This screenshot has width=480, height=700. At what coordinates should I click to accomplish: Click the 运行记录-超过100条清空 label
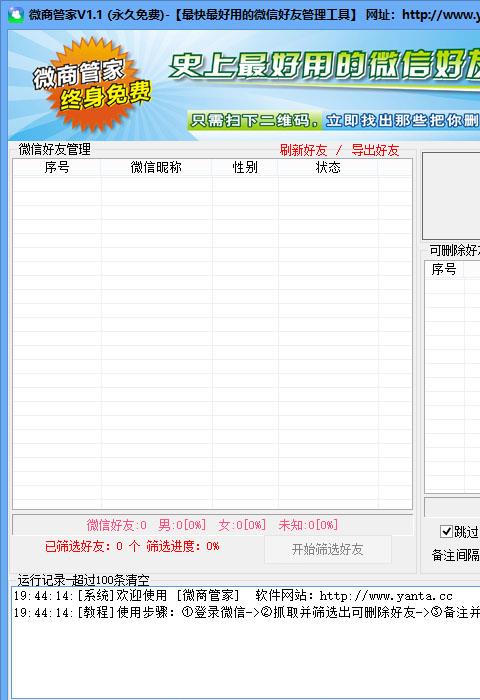tap(83, 580)
